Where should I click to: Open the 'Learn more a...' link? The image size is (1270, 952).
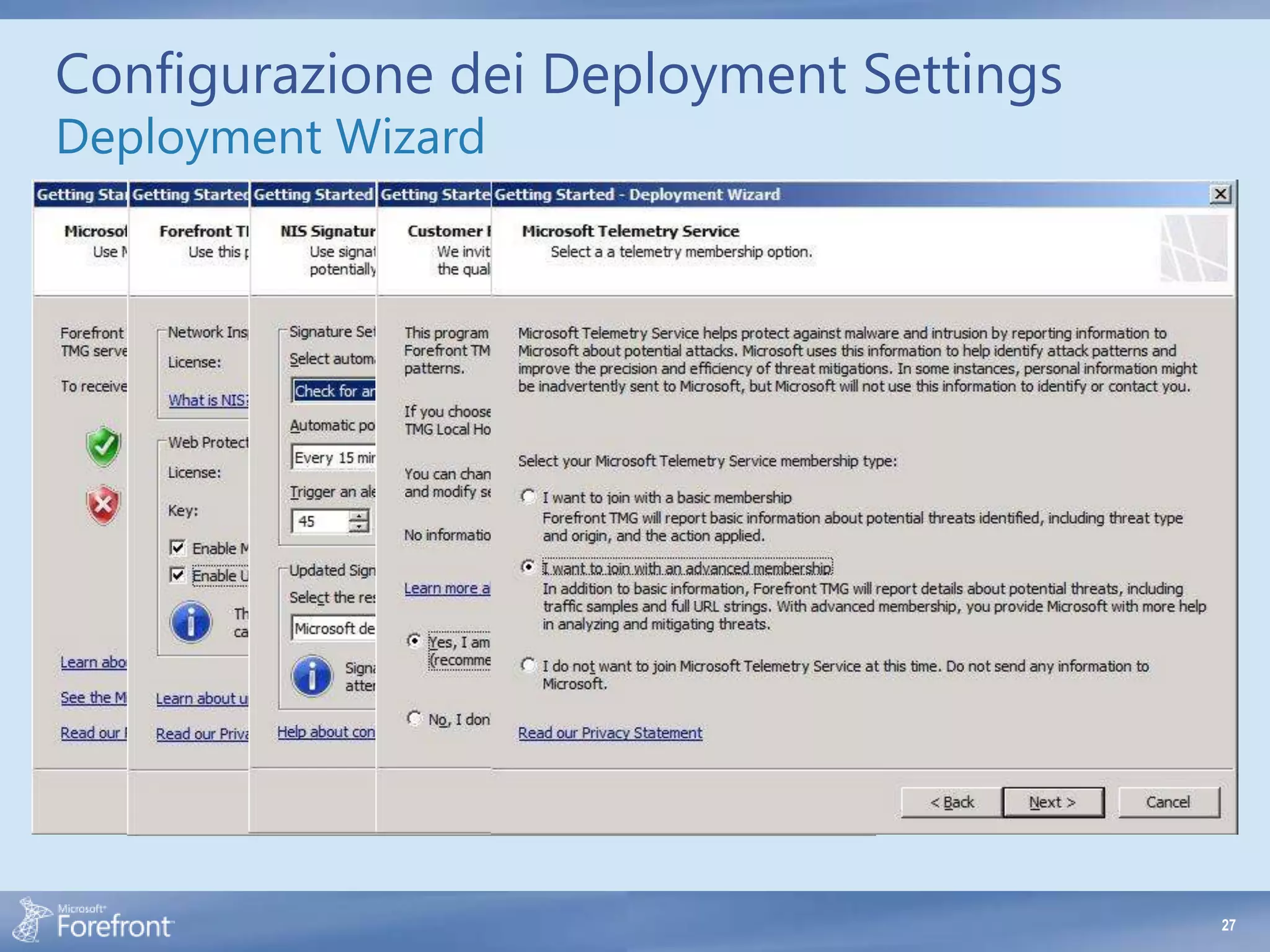(447, 588)
